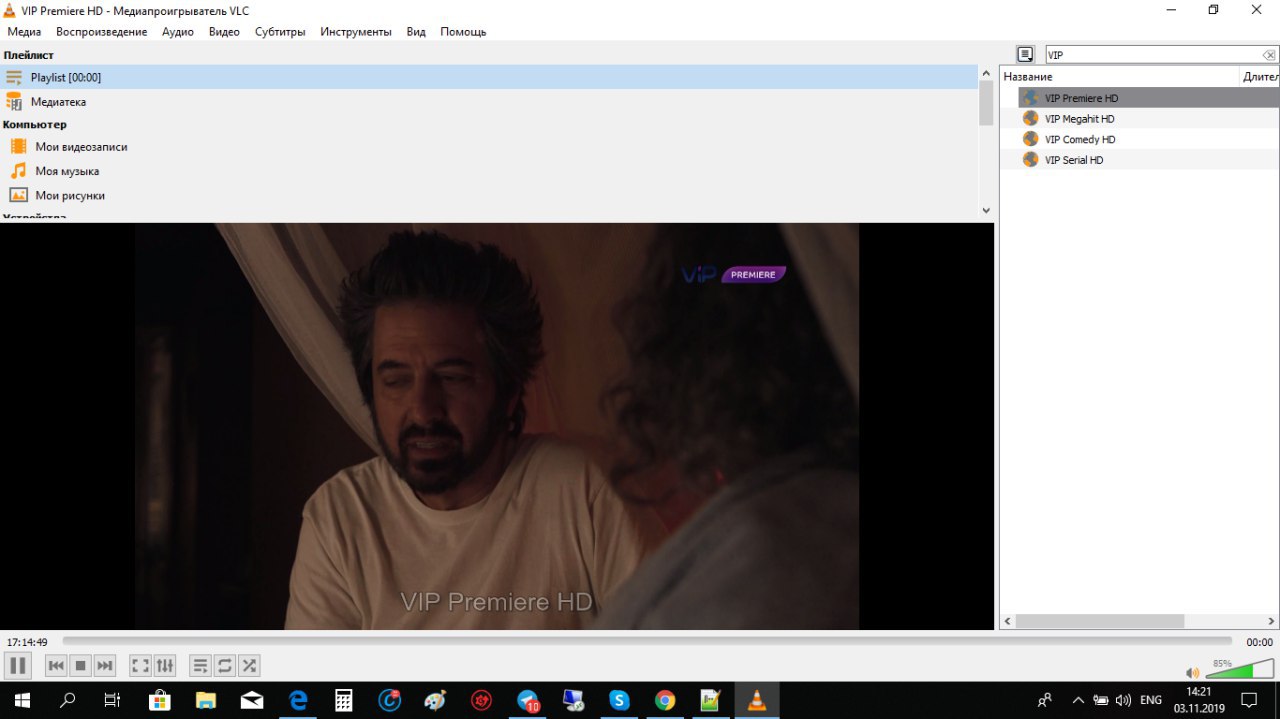1280x719 pixels.
Task: Open the Медиа menu
Action: click(x=24, y=32)
